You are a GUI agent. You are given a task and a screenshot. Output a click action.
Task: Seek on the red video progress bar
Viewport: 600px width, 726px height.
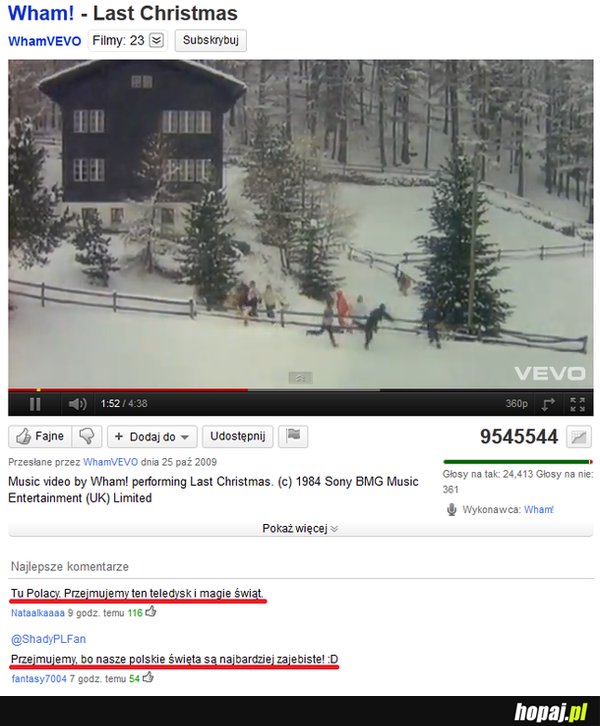coord(128,390)
